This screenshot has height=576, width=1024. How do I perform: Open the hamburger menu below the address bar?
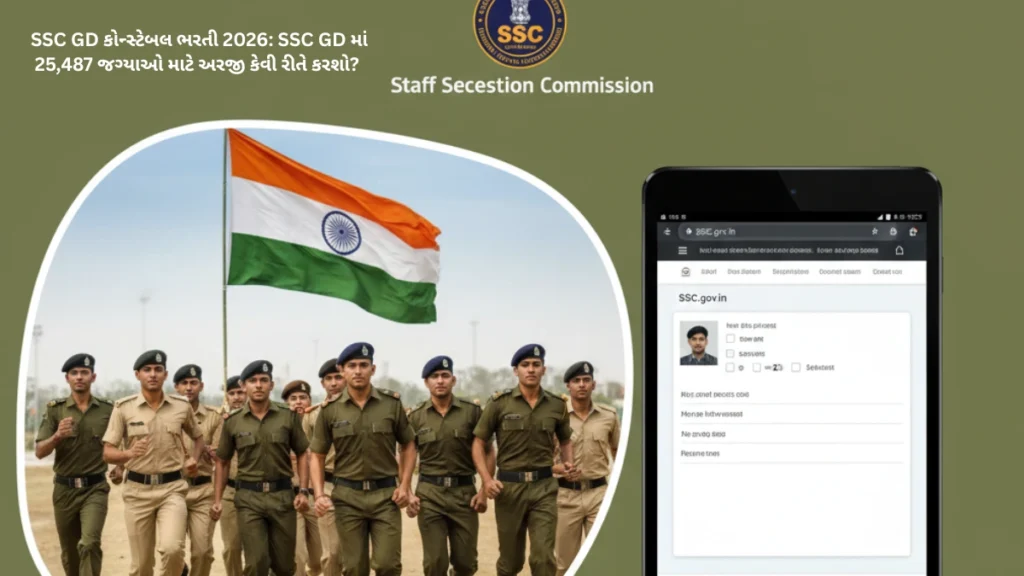click(x=683, y=251)
